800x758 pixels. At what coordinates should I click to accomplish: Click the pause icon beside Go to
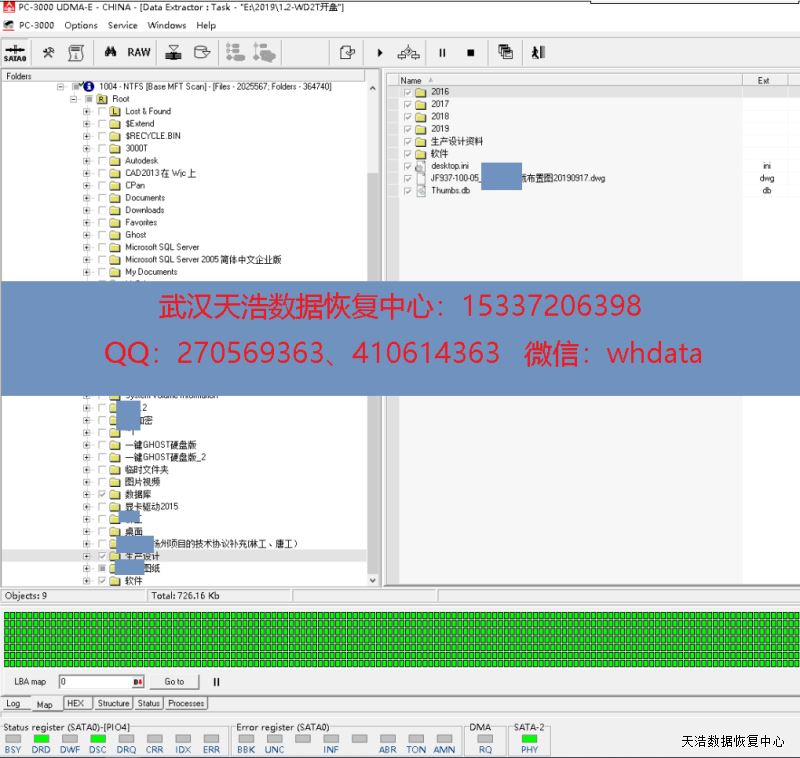coord(216,682)
